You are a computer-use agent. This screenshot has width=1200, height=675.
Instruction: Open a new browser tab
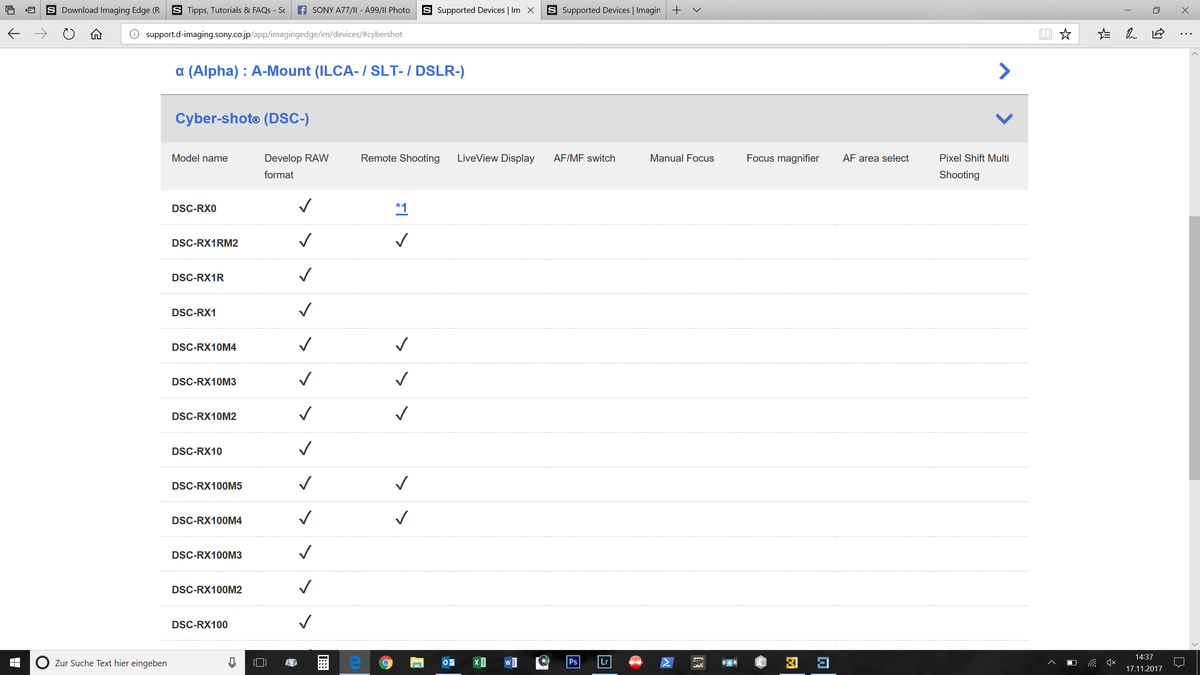click(677, 10)
